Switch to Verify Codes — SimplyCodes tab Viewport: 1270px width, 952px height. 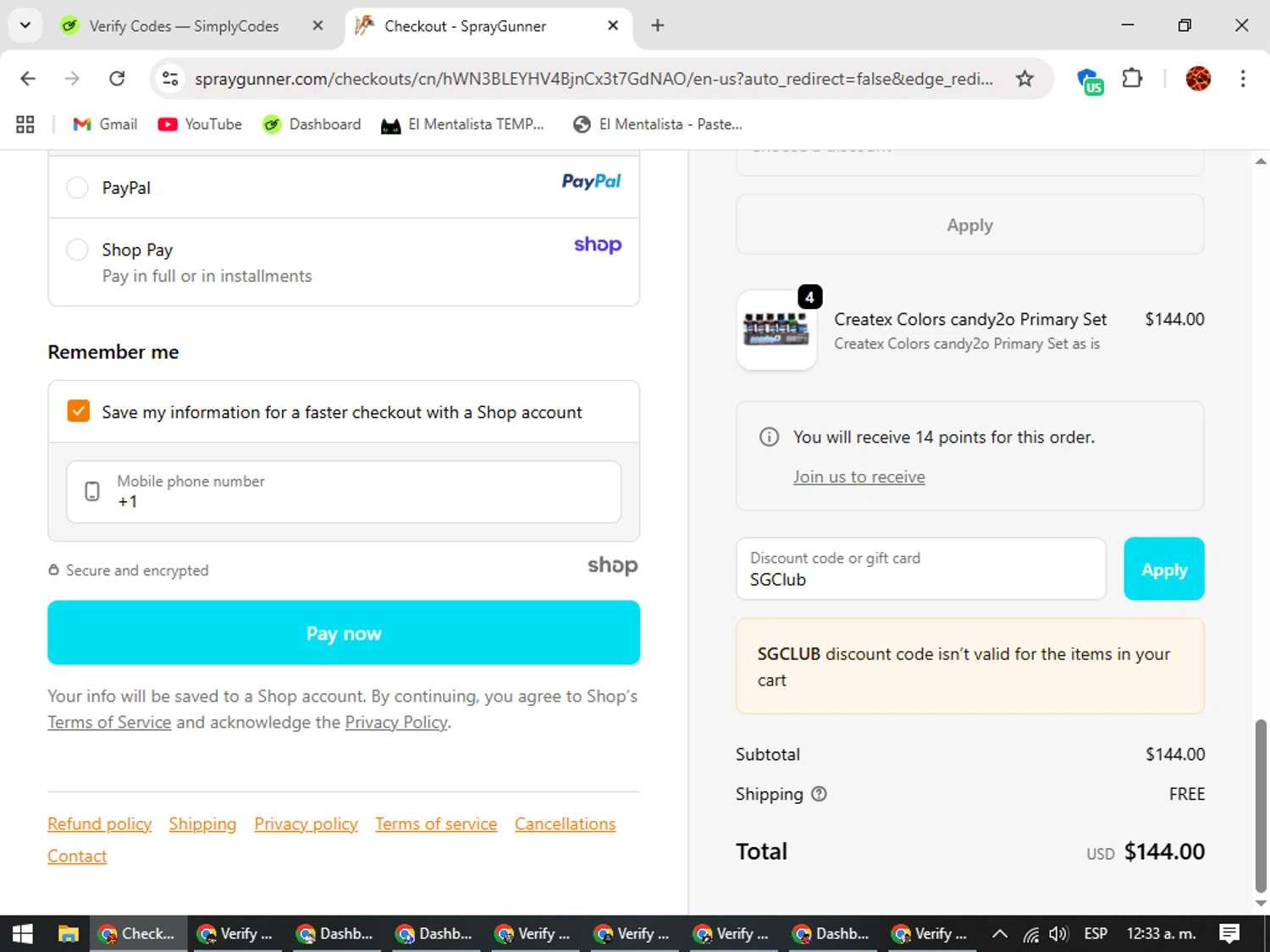pos(184,26)
